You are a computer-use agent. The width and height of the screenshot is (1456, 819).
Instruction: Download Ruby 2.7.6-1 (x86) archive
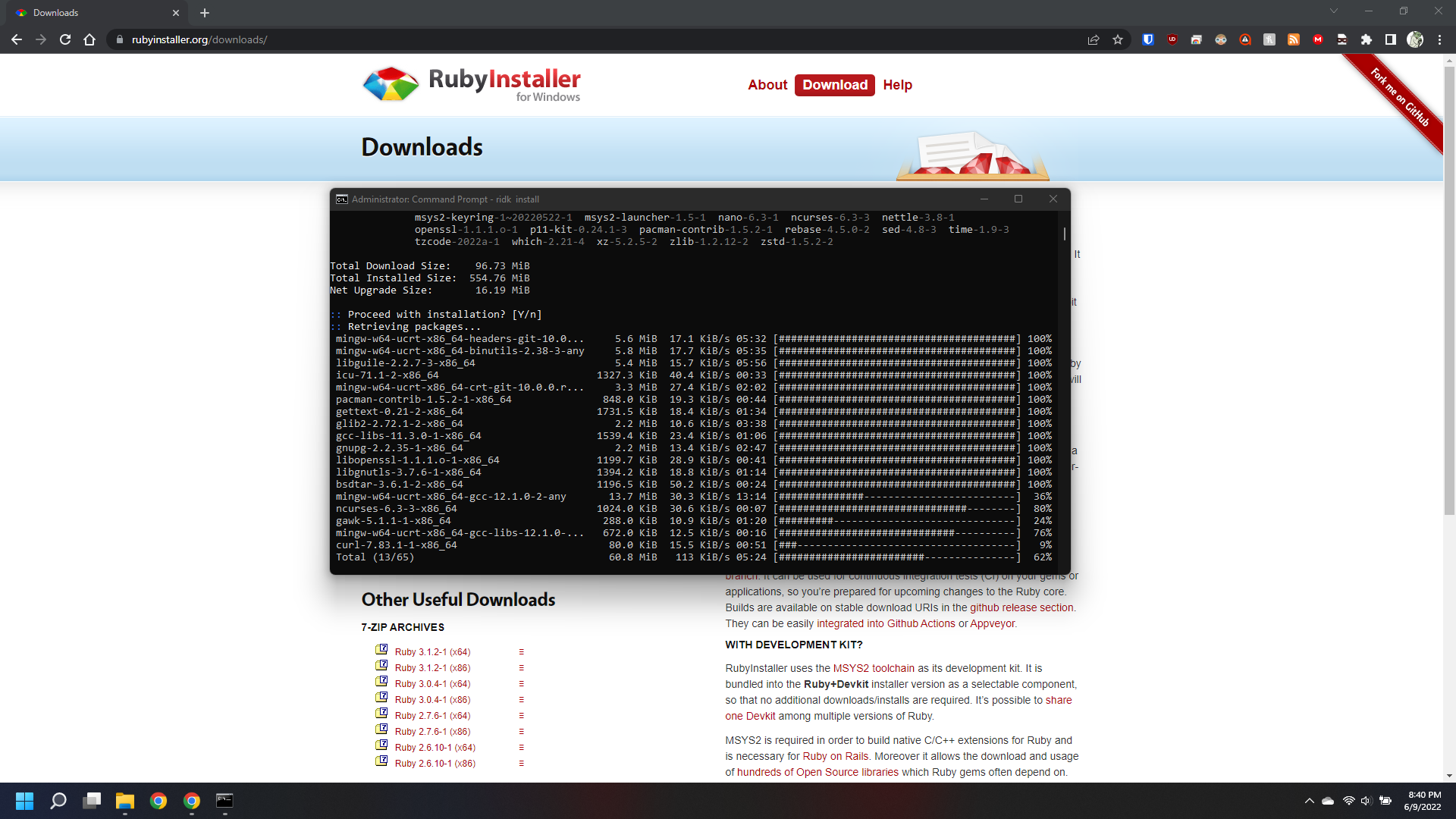(x=432, y=732)
